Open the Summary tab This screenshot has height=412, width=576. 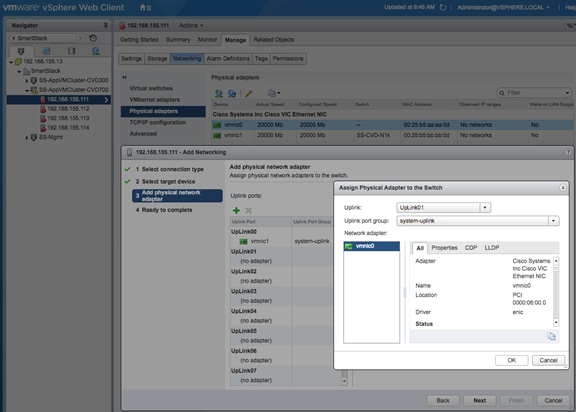click(178, 40)
